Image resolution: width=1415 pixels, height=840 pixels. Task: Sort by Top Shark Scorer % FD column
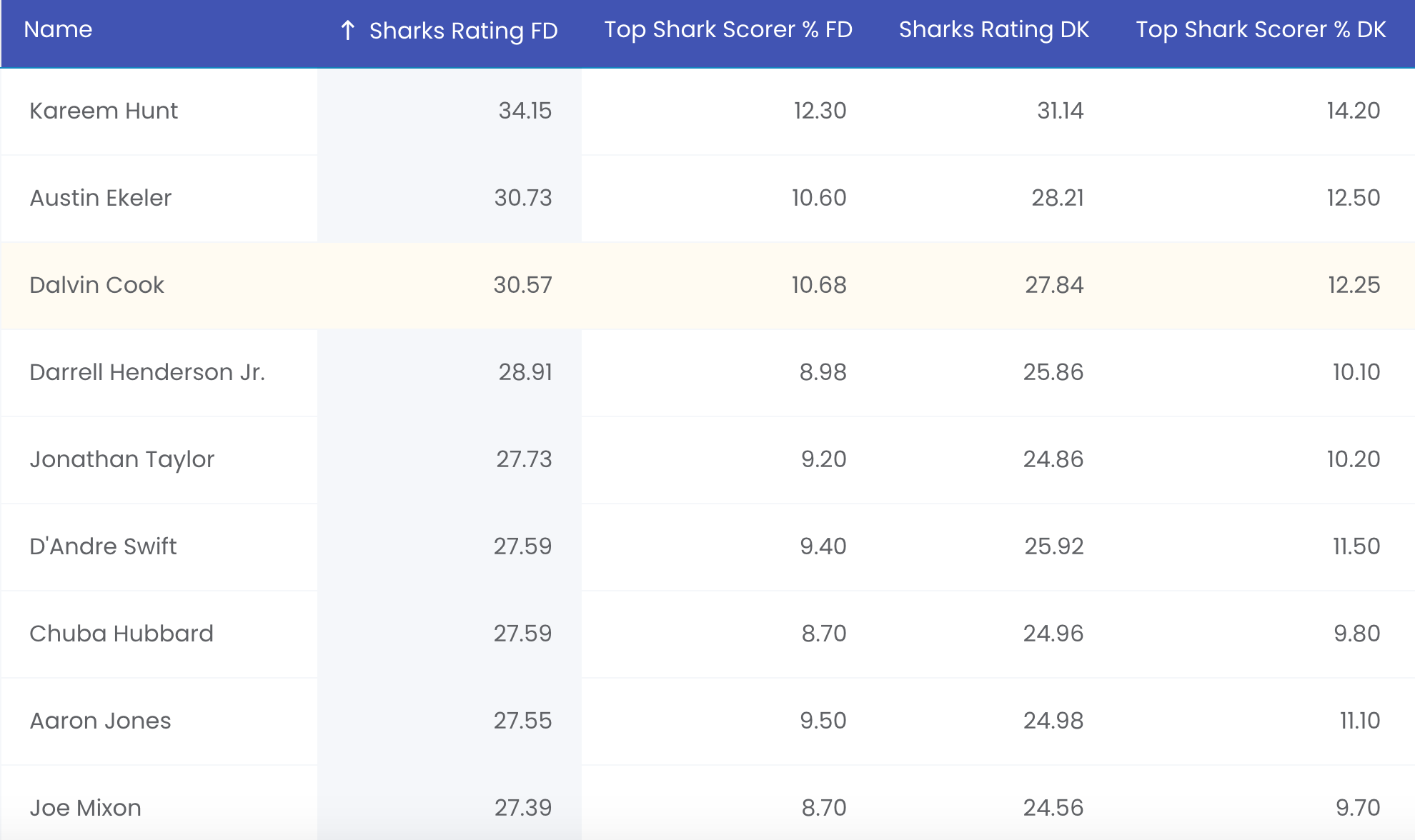pos(728,29)
